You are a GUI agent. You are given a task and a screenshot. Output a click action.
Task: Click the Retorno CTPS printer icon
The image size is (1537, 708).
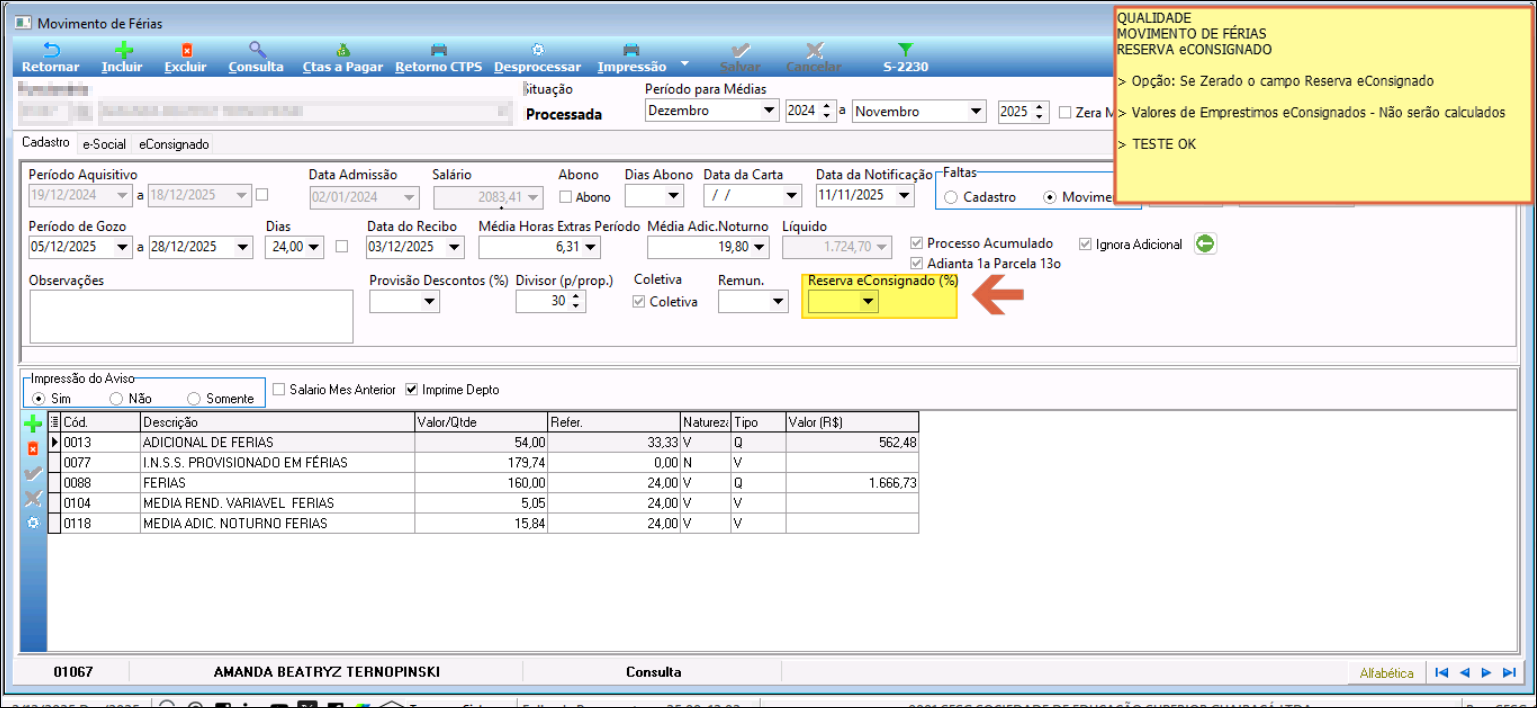[438, 50]
